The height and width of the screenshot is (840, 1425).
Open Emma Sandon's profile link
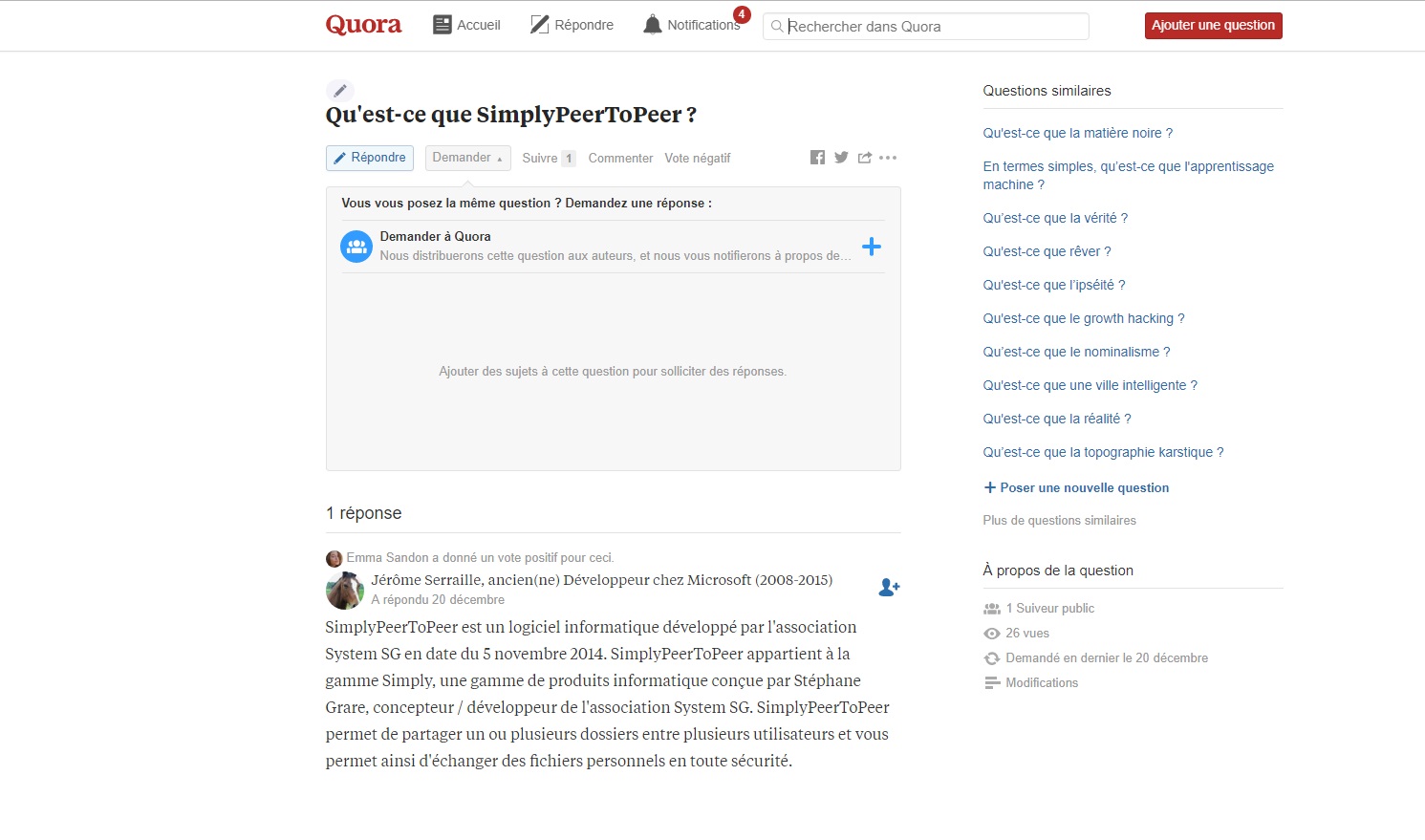[387, 558]
